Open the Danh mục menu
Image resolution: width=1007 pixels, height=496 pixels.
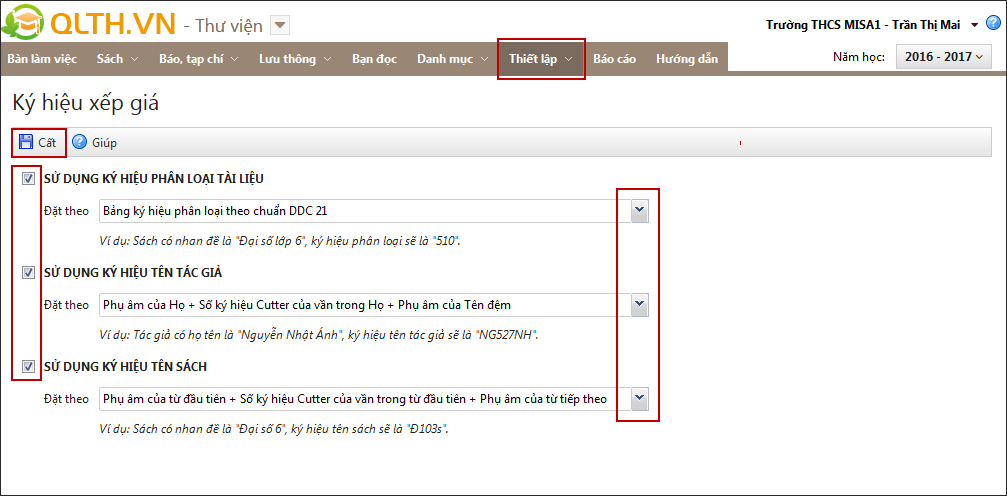pyautogui.click(x=453, y=59)
